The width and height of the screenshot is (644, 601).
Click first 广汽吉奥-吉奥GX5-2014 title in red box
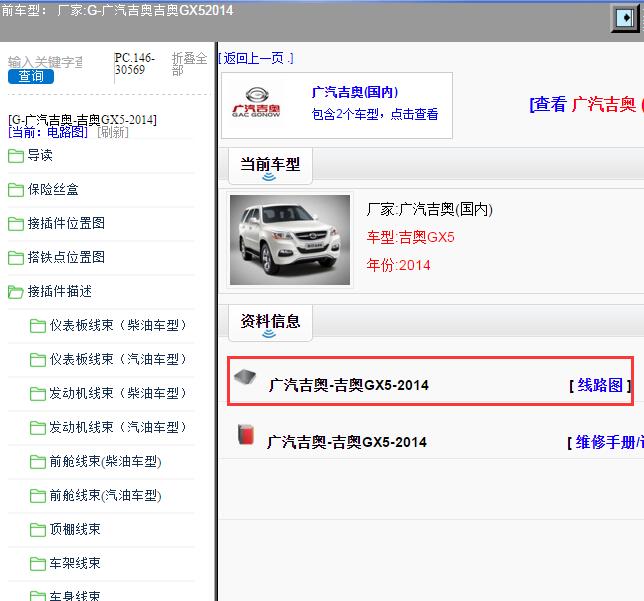[x=349, y=385]
